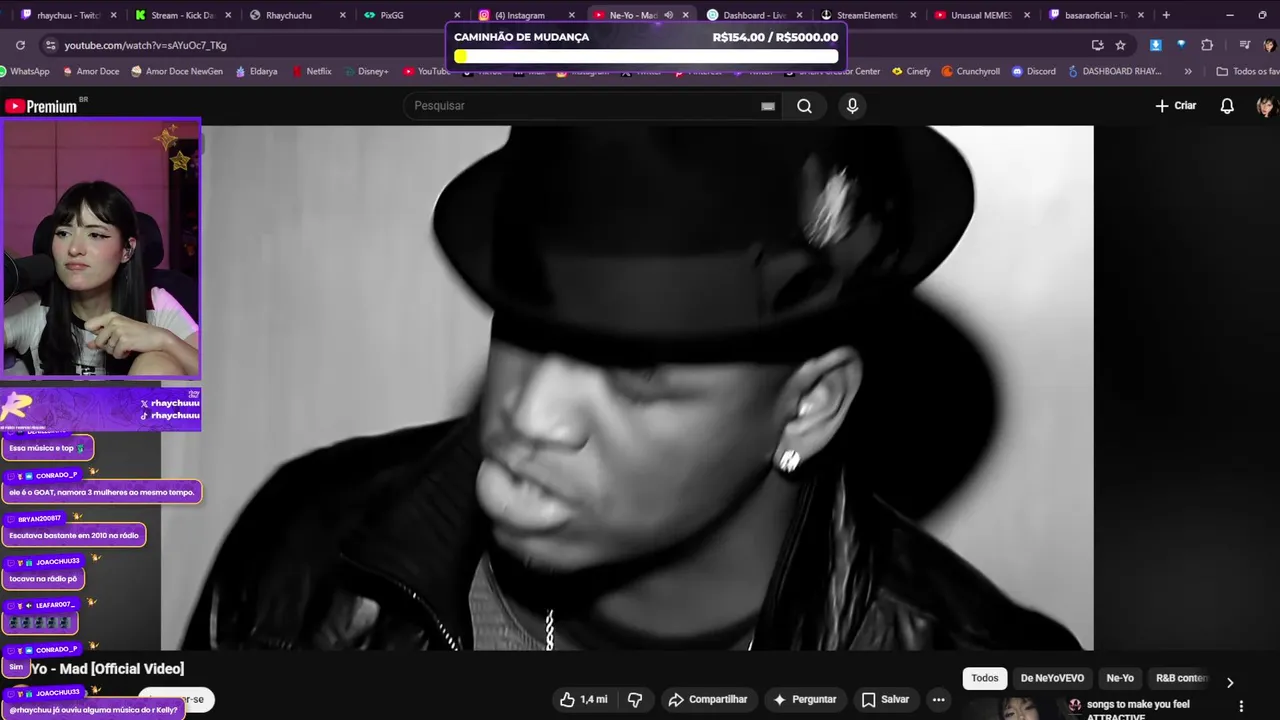This screenshot has width=1280, height=720.
Task: Start voice search with the microphone icon
Action: click(852, 106)
